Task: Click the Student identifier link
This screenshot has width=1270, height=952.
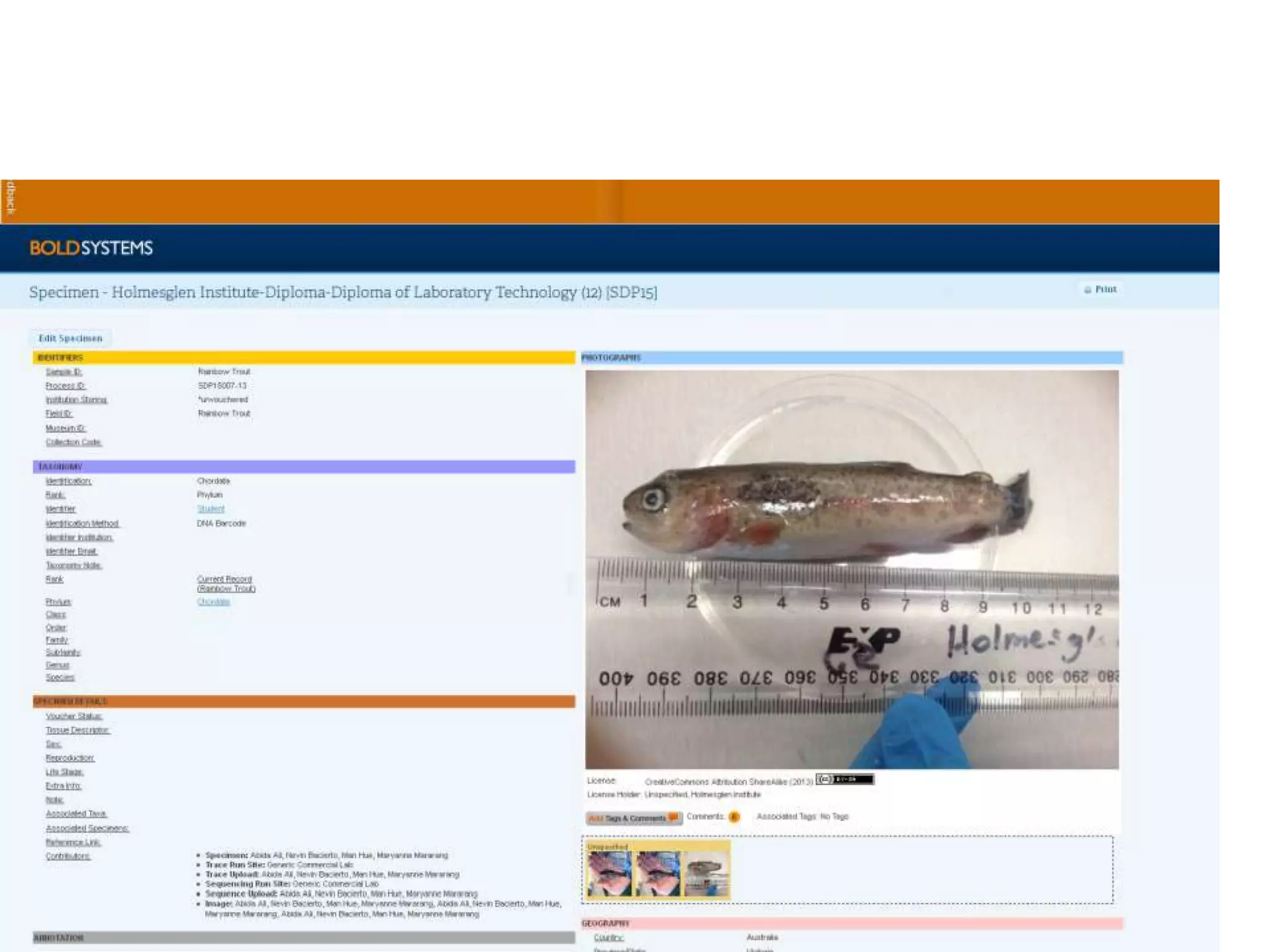Action: pos(211,509)
